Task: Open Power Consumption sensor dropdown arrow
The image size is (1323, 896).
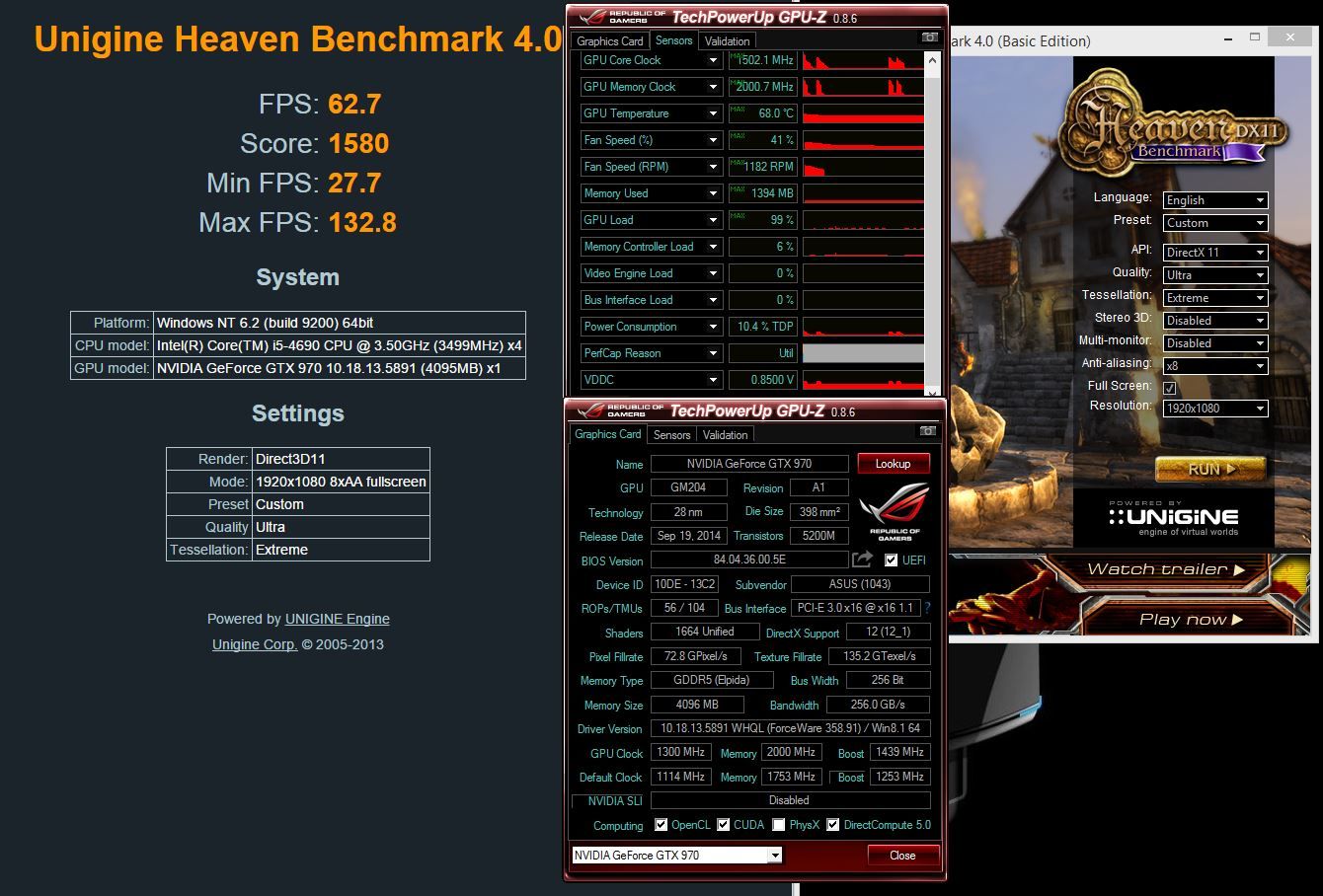Action: point(713,327)
